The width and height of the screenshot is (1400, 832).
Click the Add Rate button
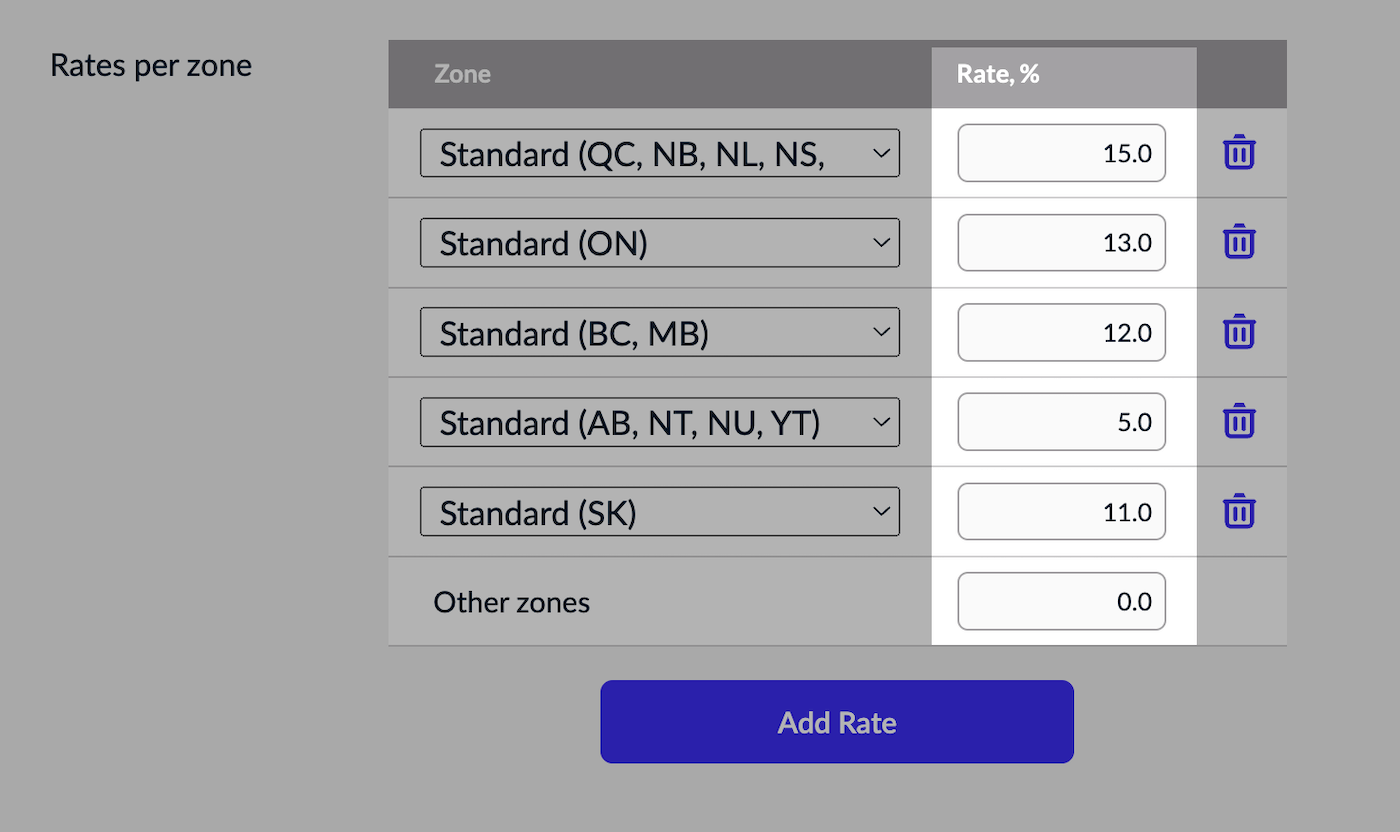(836, 722)
